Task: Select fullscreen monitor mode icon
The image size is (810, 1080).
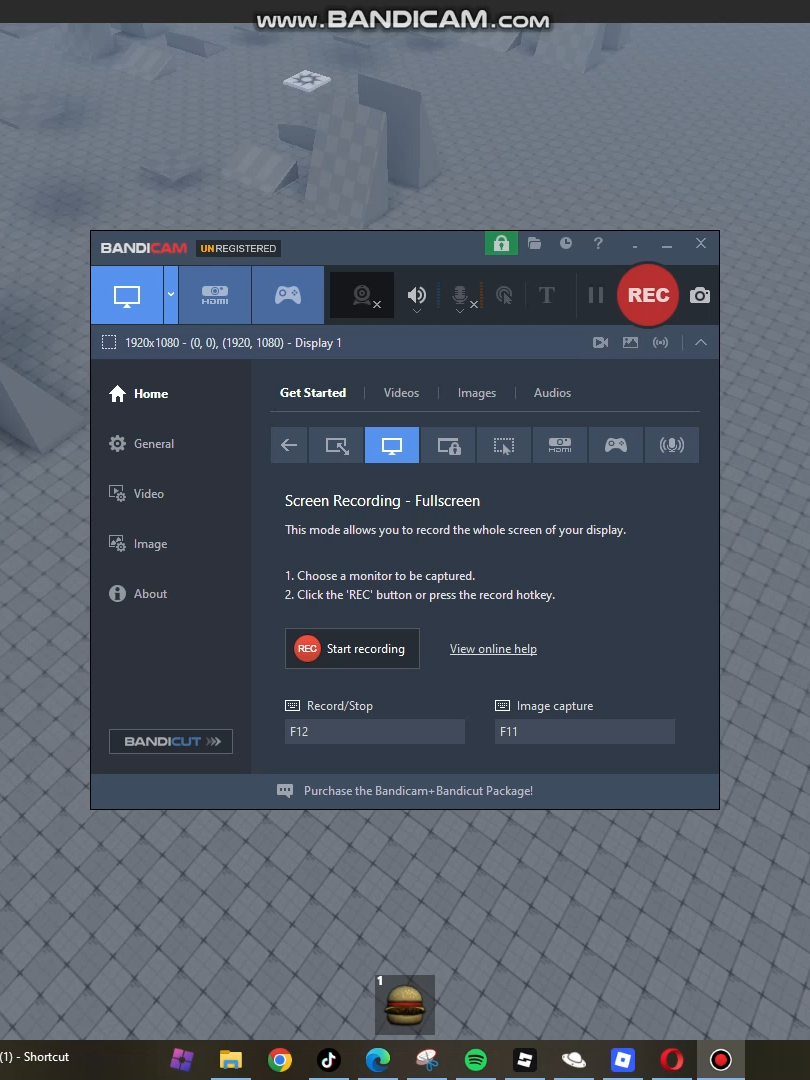Action: point(392,445)
